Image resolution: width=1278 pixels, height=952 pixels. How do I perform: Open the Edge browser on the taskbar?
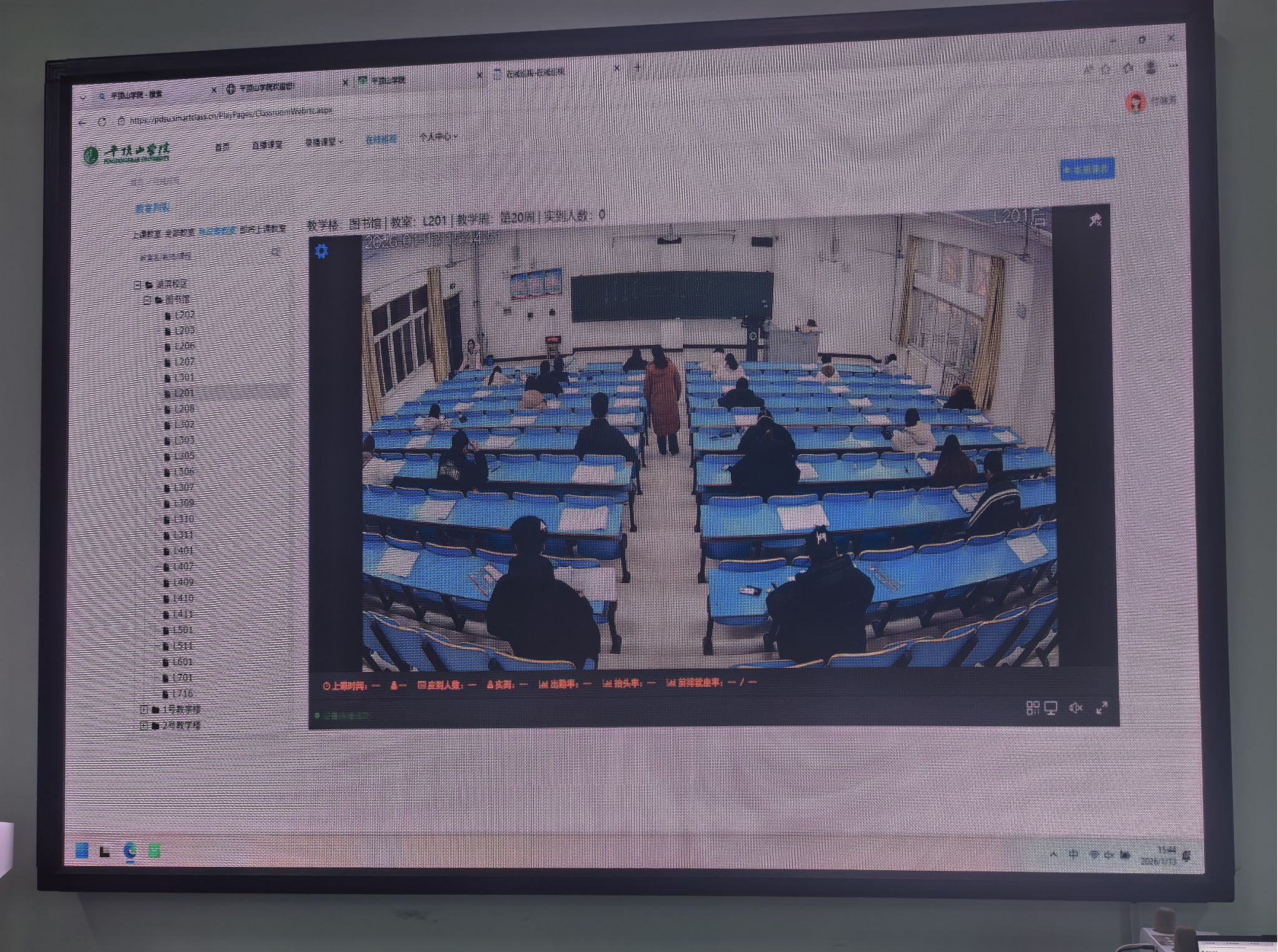coord(130,850)
